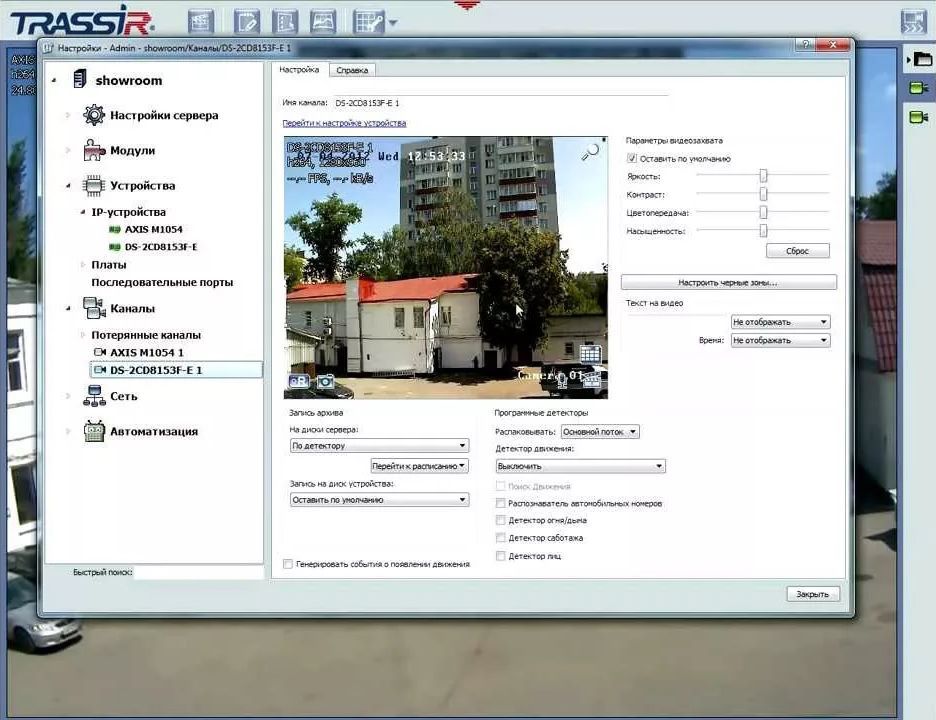Viewport: 936px width, 720px height.
Task: Select the Настройка tab
Action: coord(298,70)
